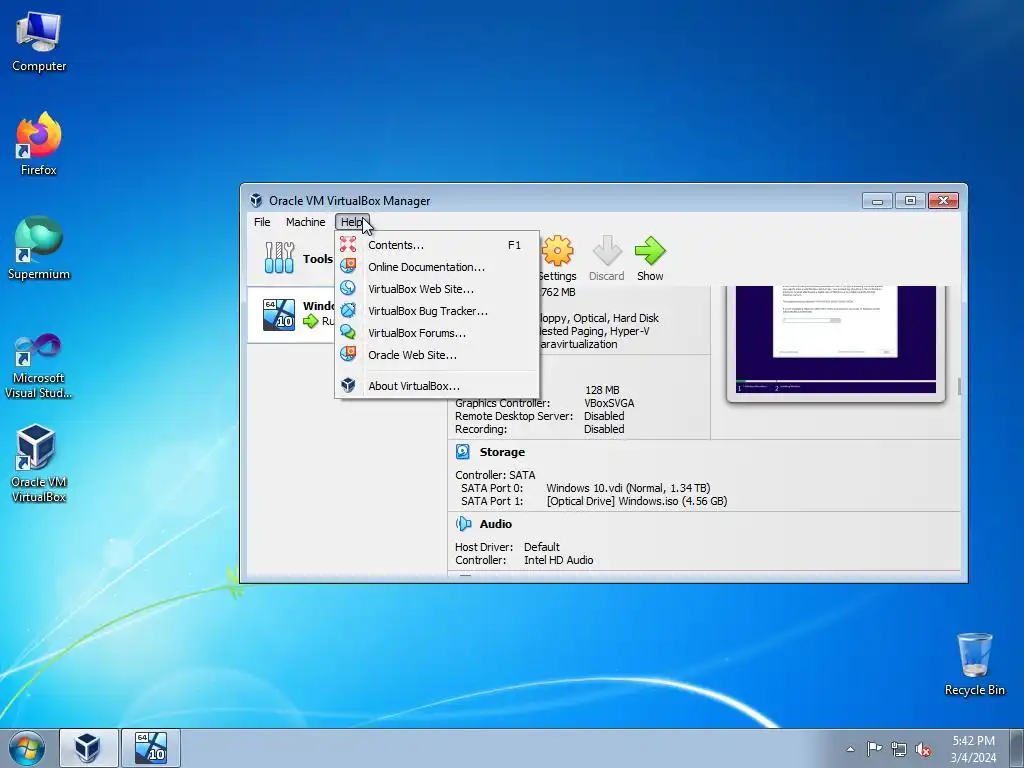Click the green Show arrow icon

click(650, 251)
